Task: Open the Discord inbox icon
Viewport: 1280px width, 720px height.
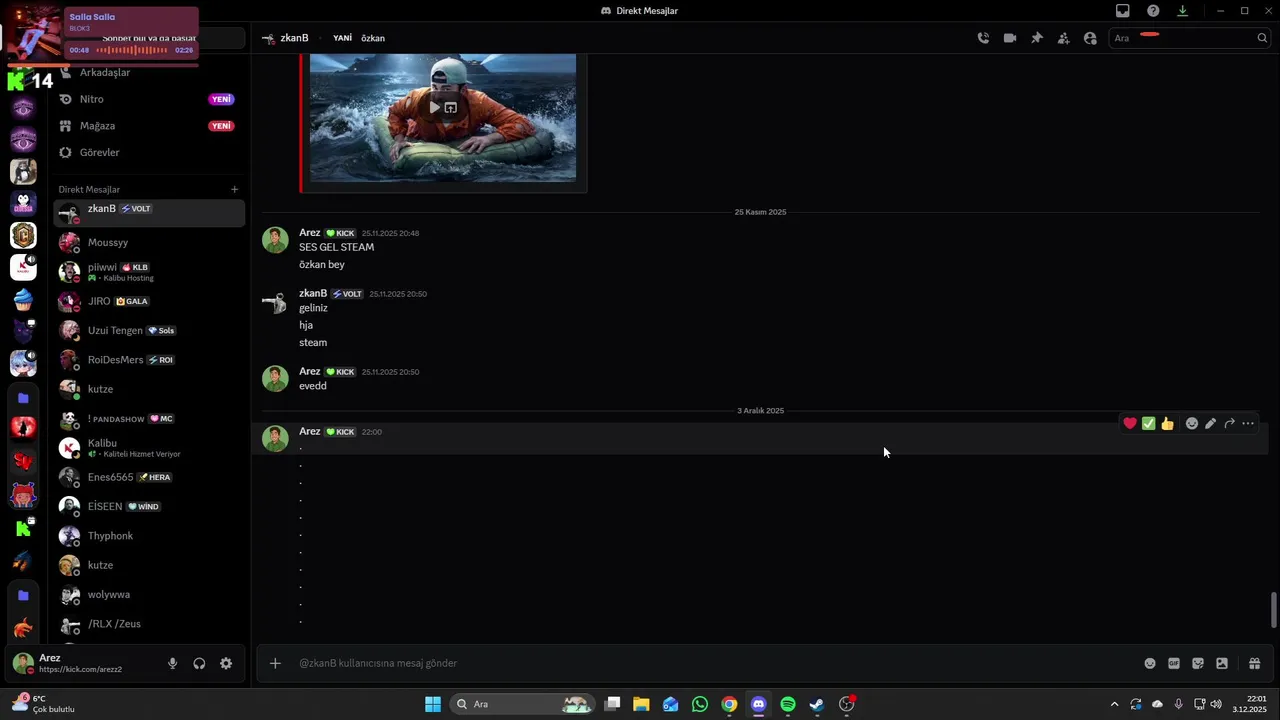Action: (1123, 11)
